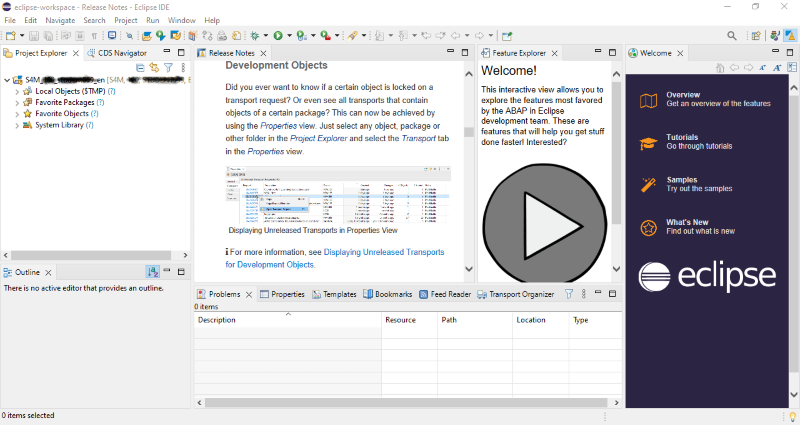Click the Project Explorer horizontal scrollbar
Screen dimensions: 800x425
91,255
